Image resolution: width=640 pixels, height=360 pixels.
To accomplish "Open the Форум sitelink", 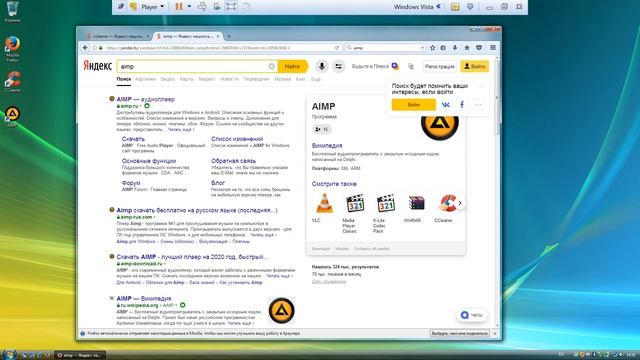I will 131,183.
